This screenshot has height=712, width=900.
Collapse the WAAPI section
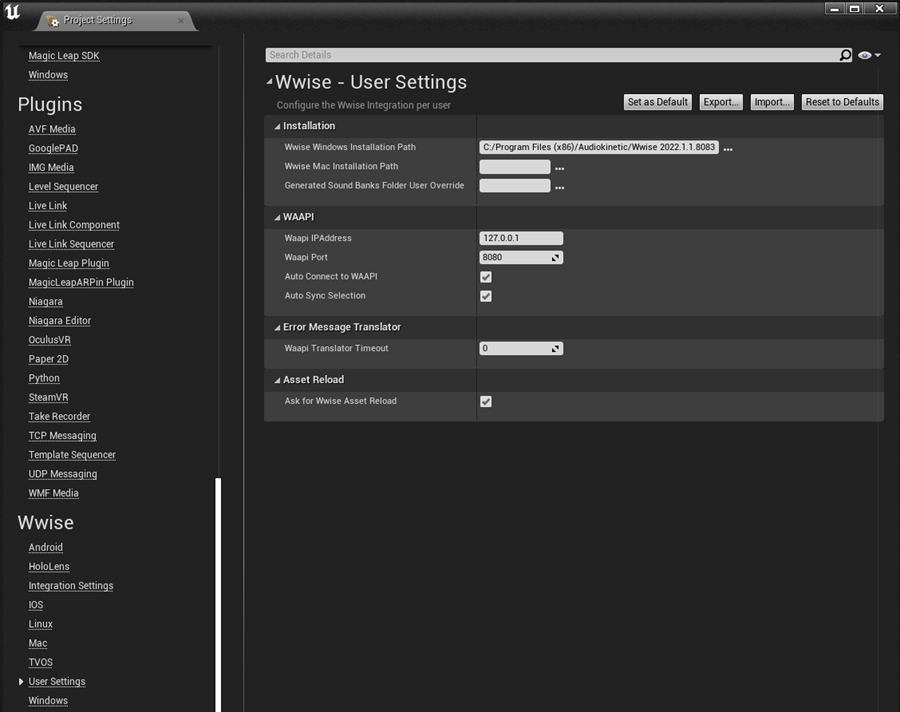click(277, 217)
